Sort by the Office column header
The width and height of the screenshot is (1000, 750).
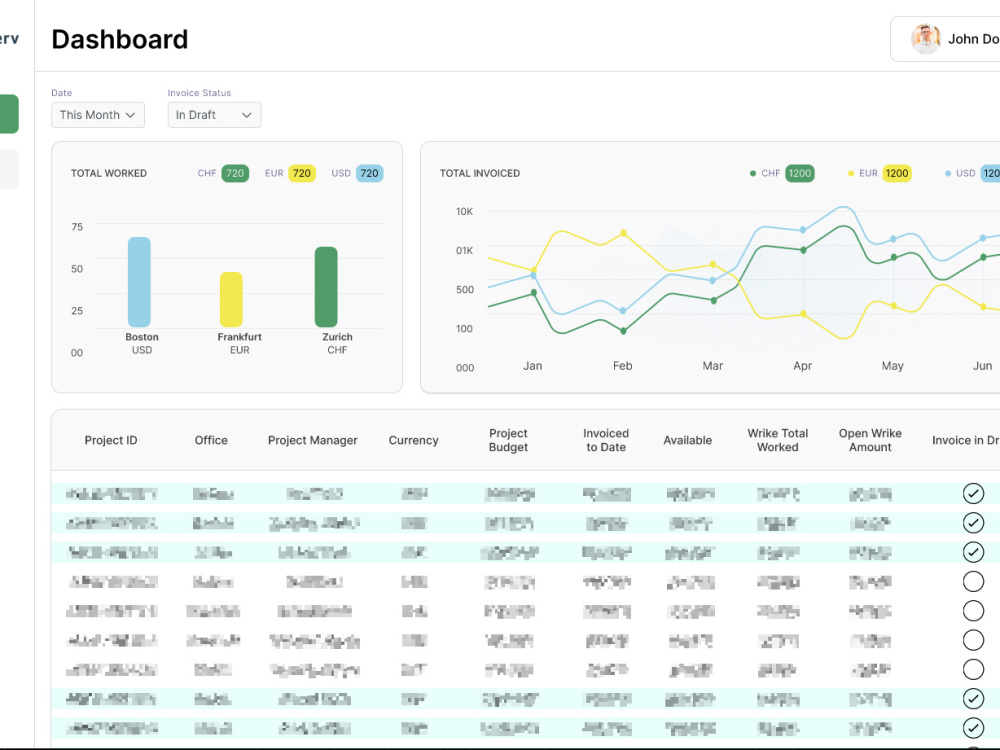pyautogui.click(x=211, y=440)
